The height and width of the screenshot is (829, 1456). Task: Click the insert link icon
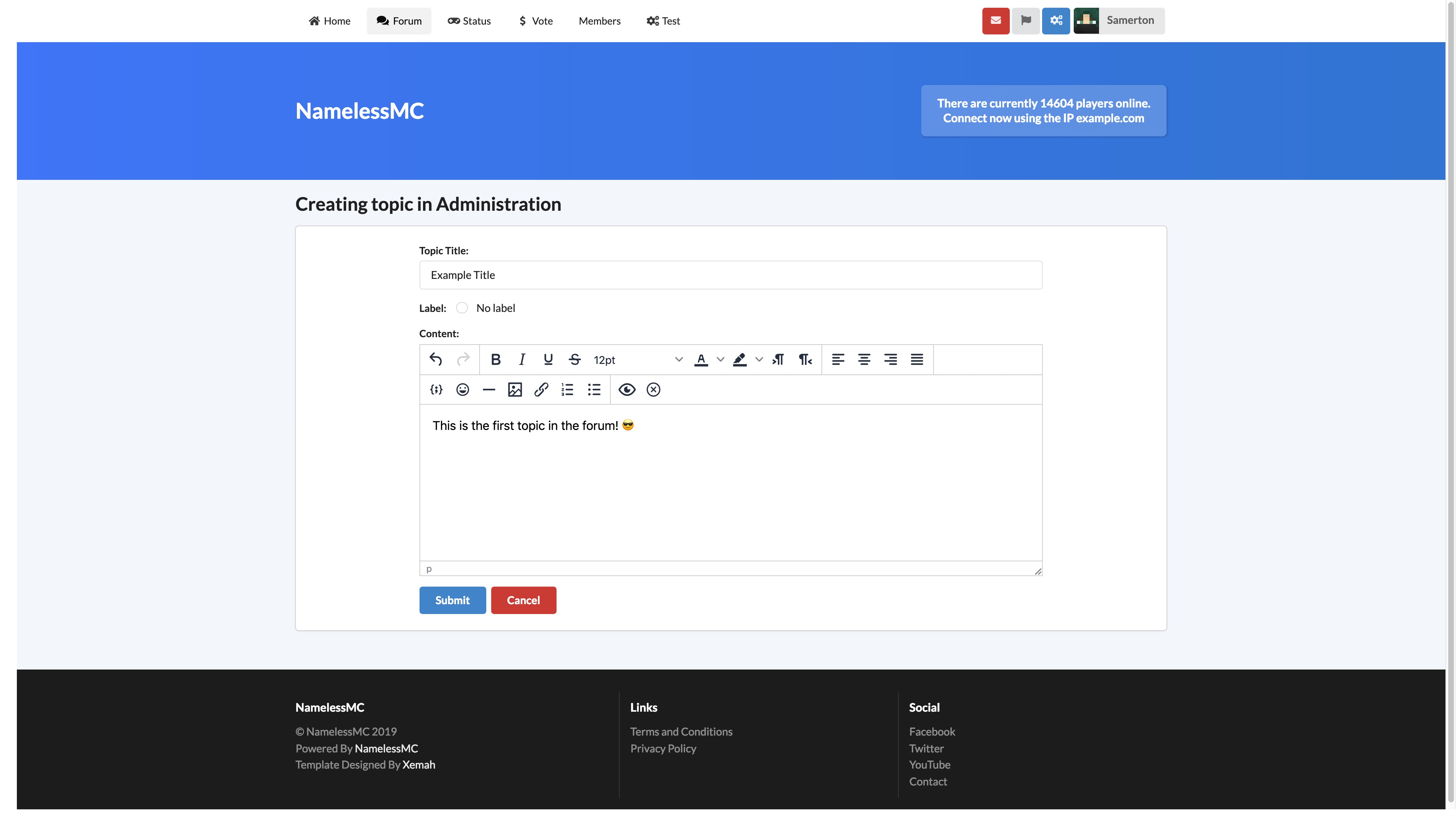point(541,390)
